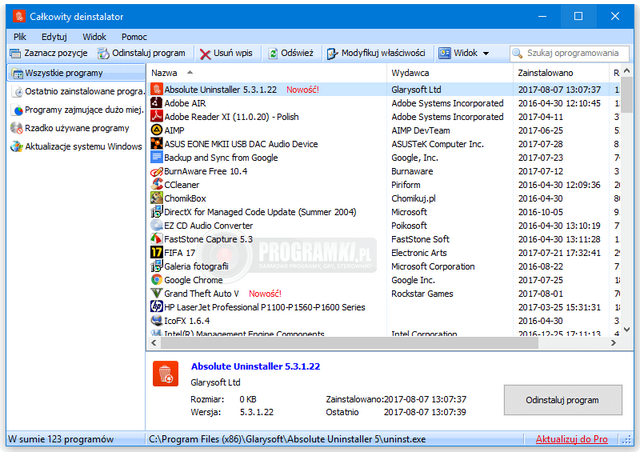
Task: Click the date 2017-06-25 for AIMP
Action: pyautogui.click(x=540, y=130)
